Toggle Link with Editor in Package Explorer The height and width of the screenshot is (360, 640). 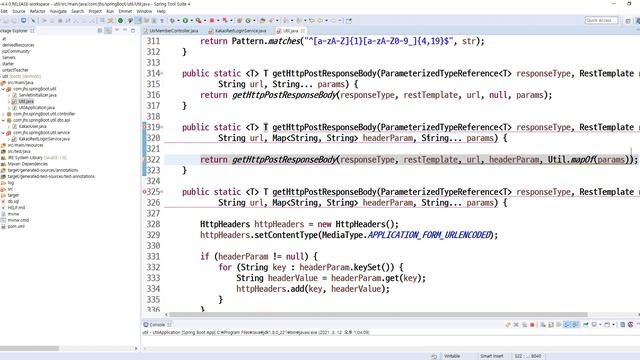[x=108, y=31]
